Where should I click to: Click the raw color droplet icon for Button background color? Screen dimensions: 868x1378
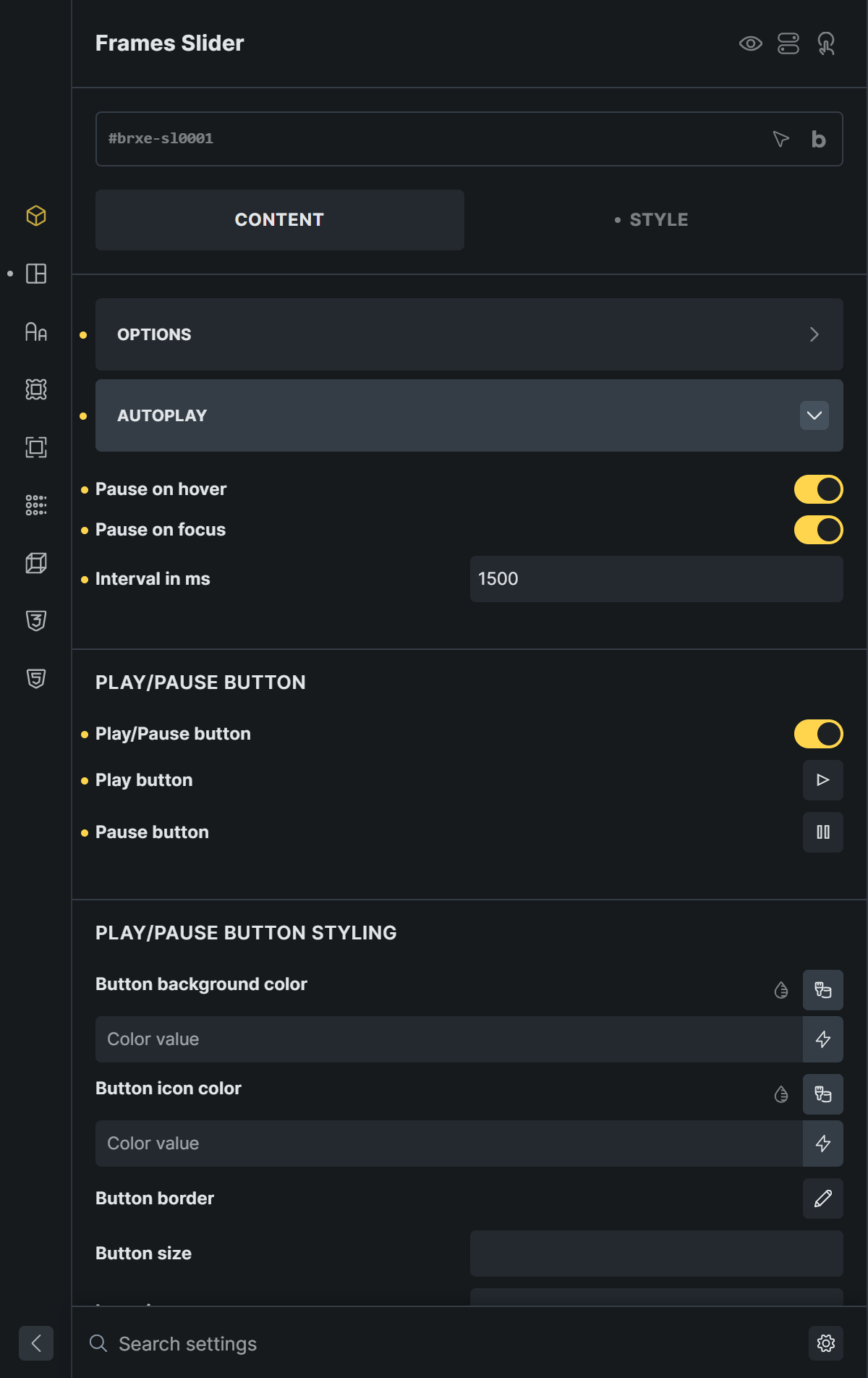(781, 990)
